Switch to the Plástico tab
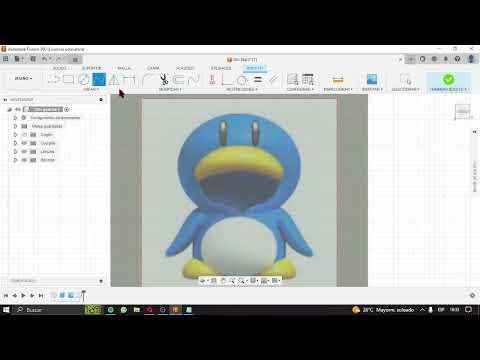Viewport: 480px width, 360px height. tap(185, 68)
